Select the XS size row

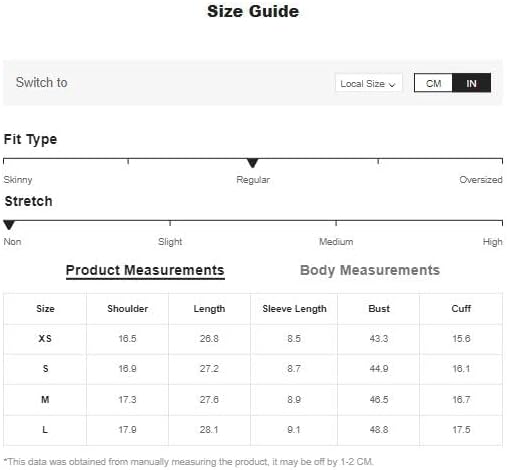click(x=253, y=339)
